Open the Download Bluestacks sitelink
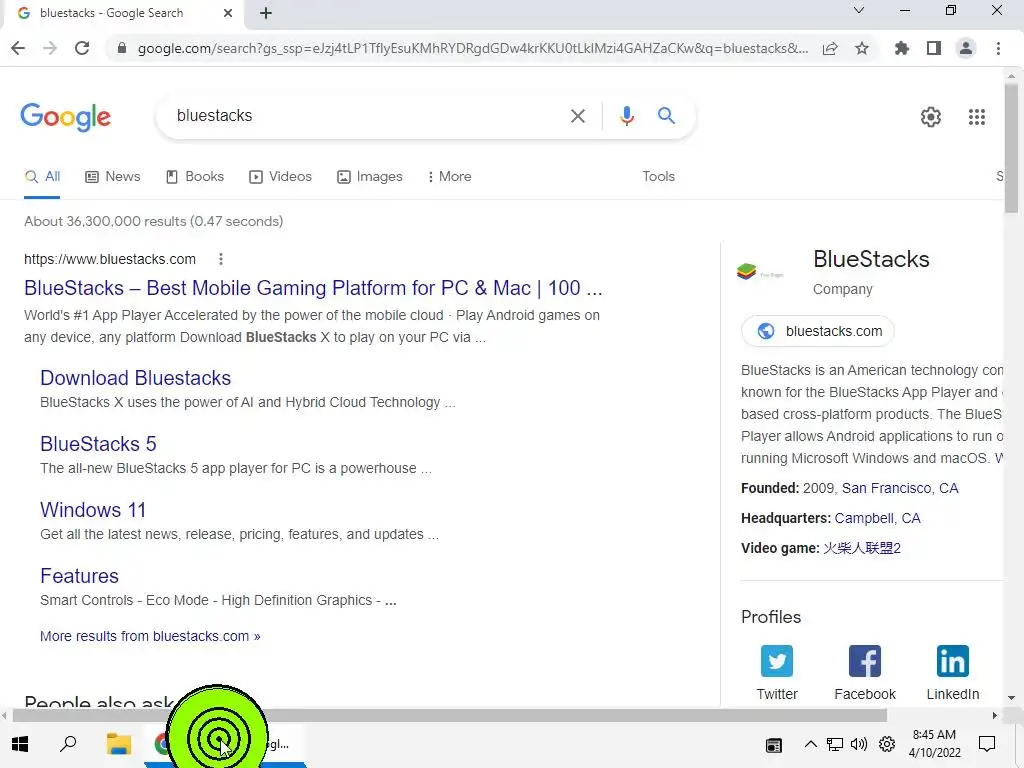The height and width of the screenshot is (768, 1024). [x=135, y=378]
